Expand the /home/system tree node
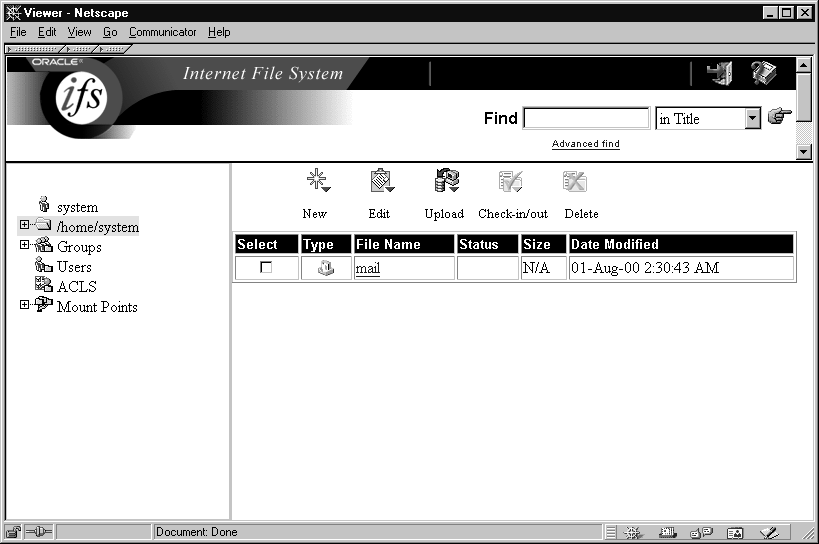 tap(24, 224)
